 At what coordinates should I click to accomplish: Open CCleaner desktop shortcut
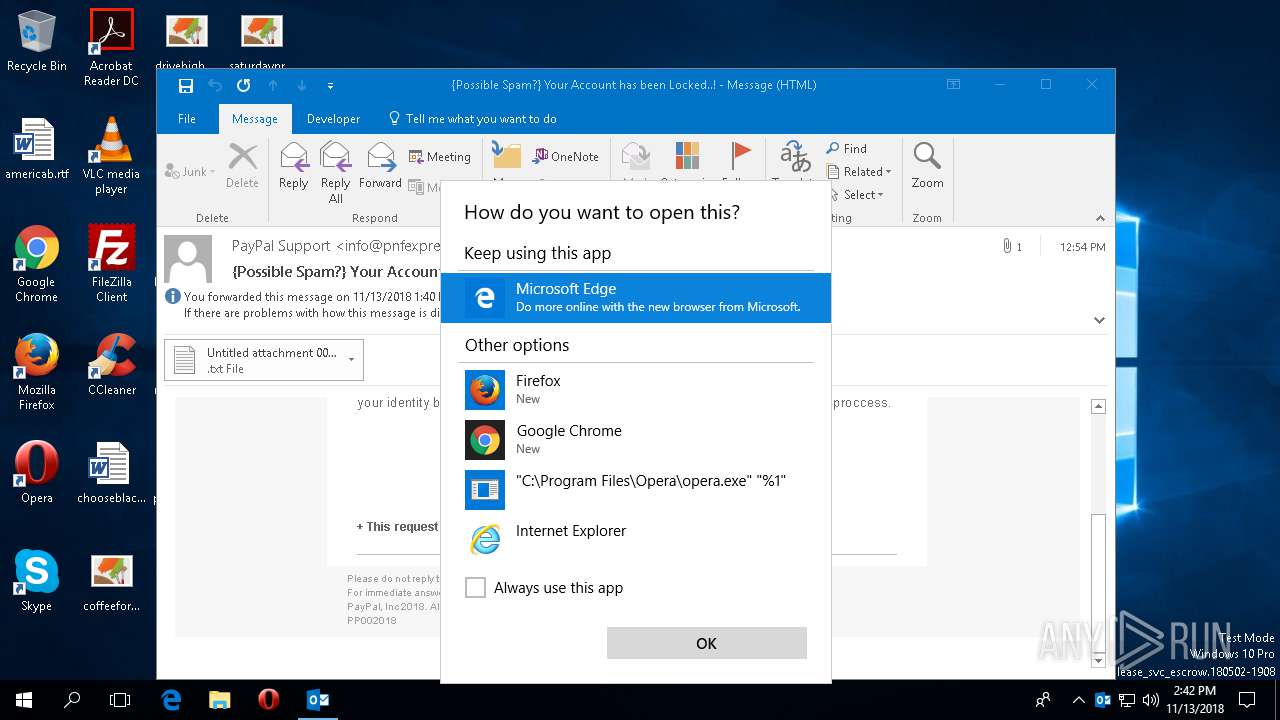(111, 365)
